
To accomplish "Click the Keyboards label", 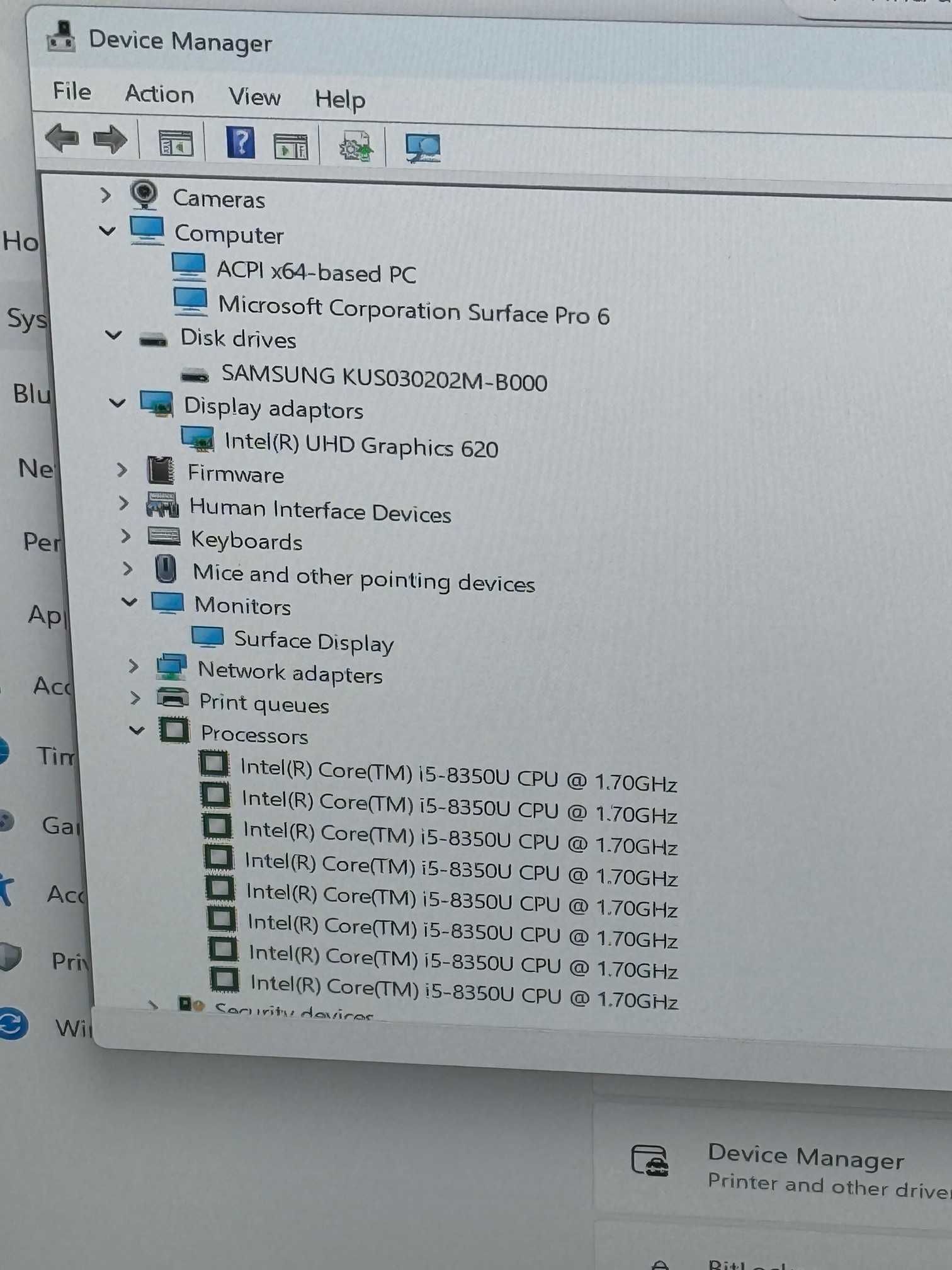I will tap(247, 541).
